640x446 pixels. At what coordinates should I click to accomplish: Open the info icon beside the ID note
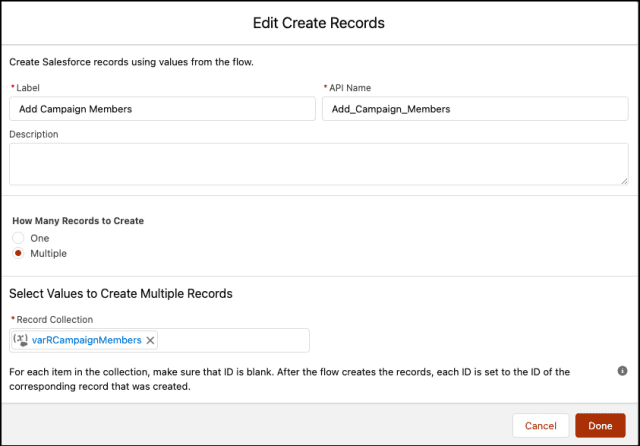[622, 371]
